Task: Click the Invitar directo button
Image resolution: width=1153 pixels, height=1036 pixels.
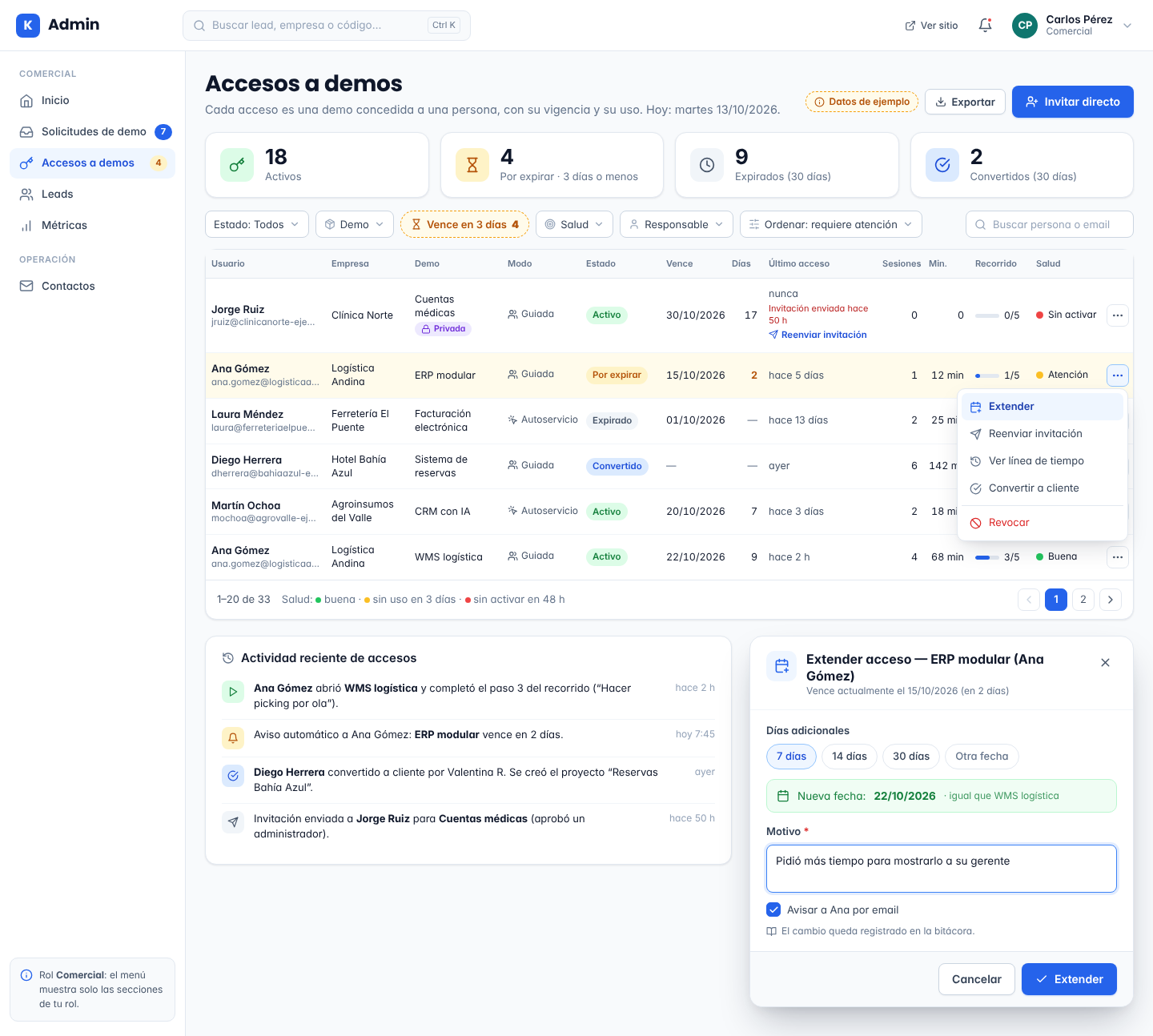Action: (x=1073, y=102)
